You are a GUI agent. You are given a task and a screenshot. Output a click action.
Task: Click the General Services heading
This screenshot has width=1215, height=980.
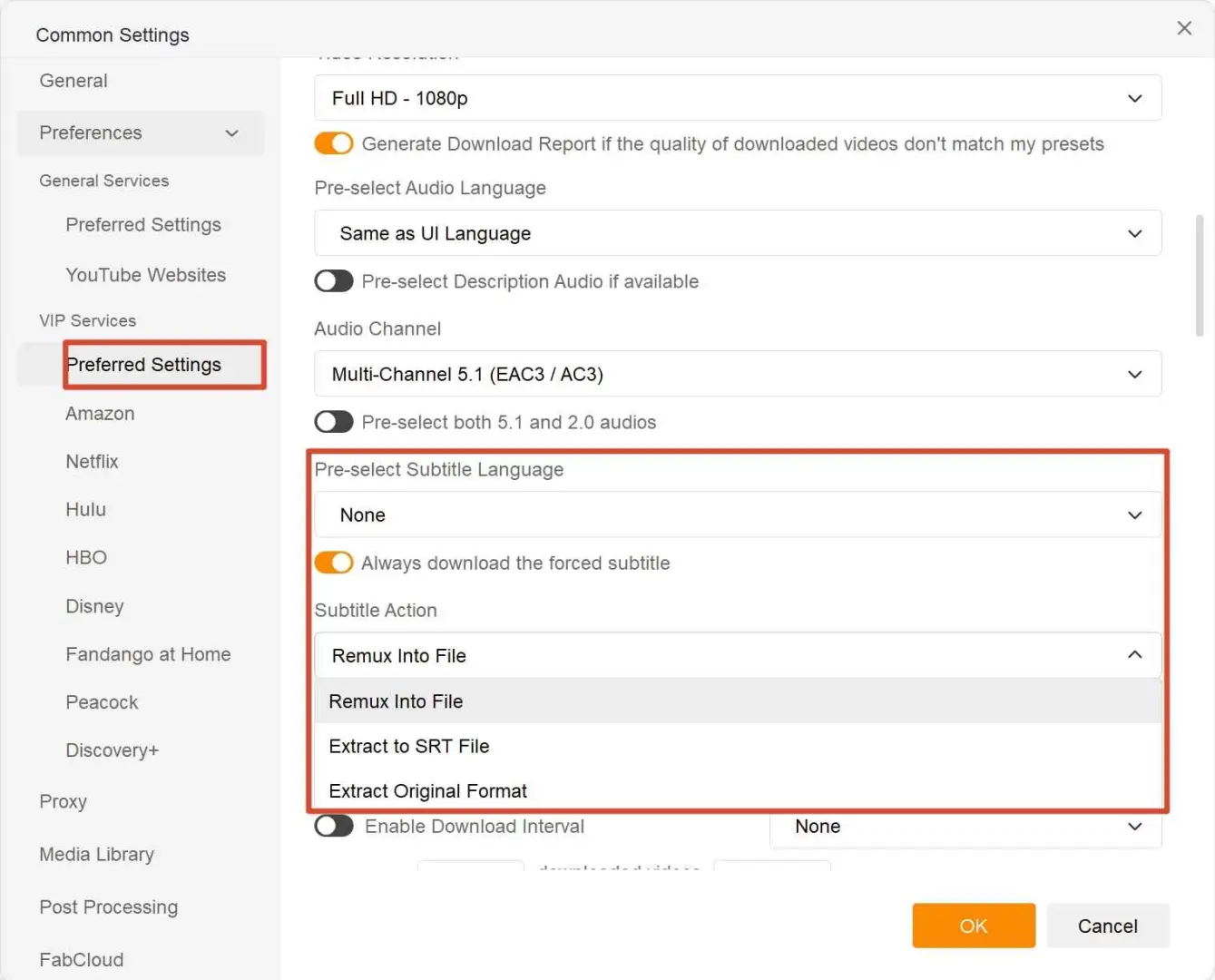point(103,181)
